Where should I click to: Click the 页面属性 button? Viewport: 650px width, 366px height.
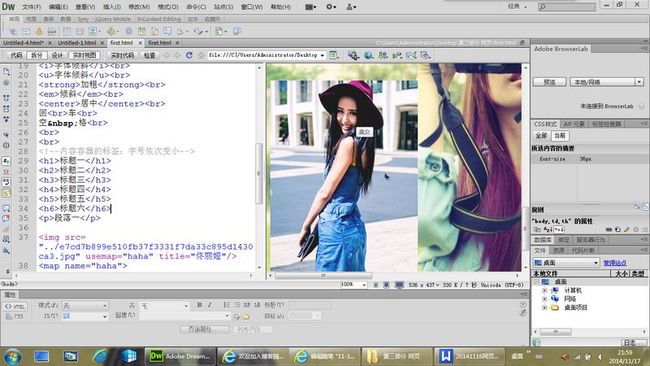(205, 330)
